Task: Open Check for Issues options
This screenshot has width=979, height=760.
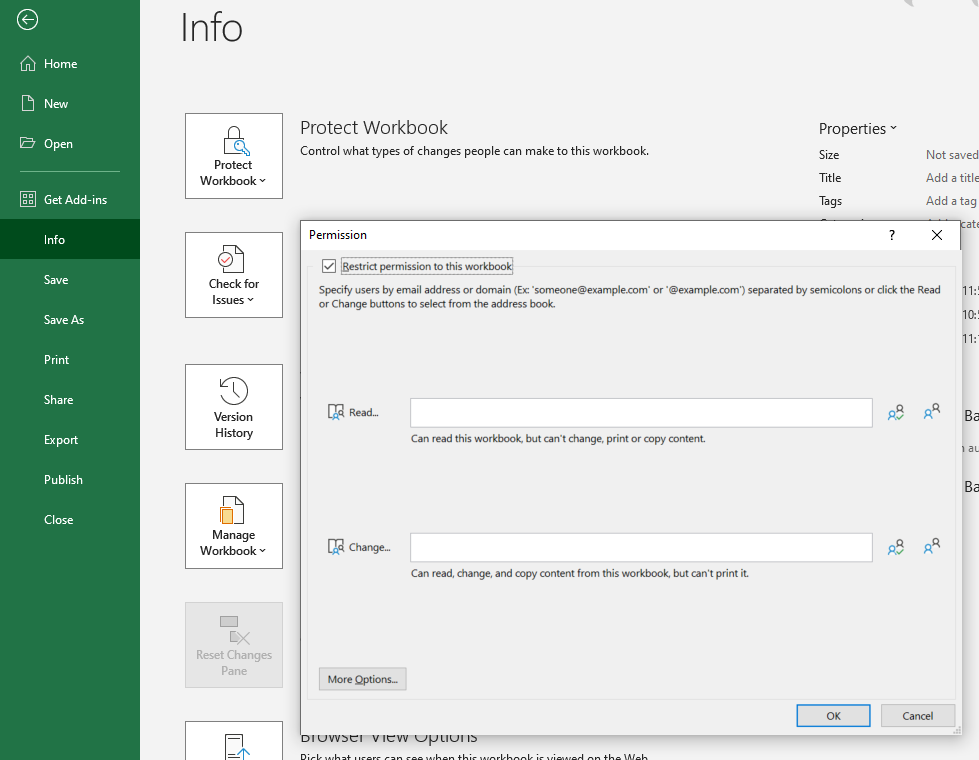Action: click(233, 275)
